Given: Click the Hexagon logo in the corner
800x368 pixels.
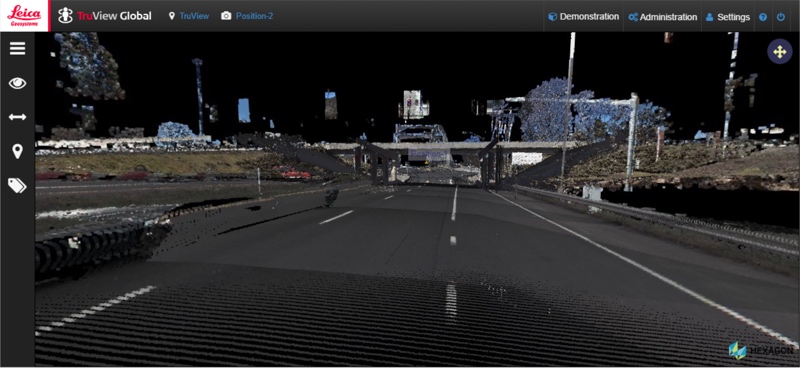Looking at the screenshot, I should pos(761,350).
